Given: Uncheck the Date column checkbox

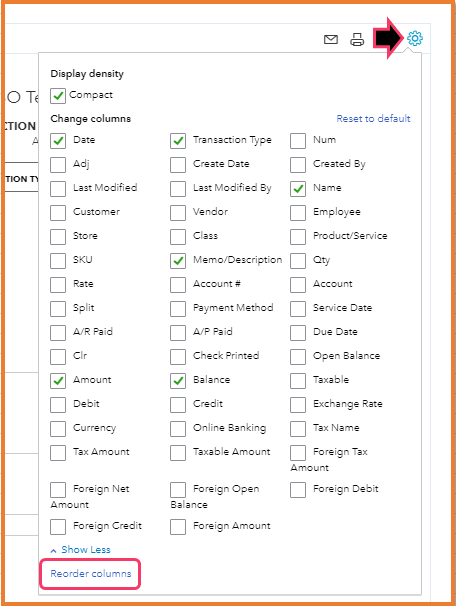Looking at the screenshot, I should [x=58, y=141].
